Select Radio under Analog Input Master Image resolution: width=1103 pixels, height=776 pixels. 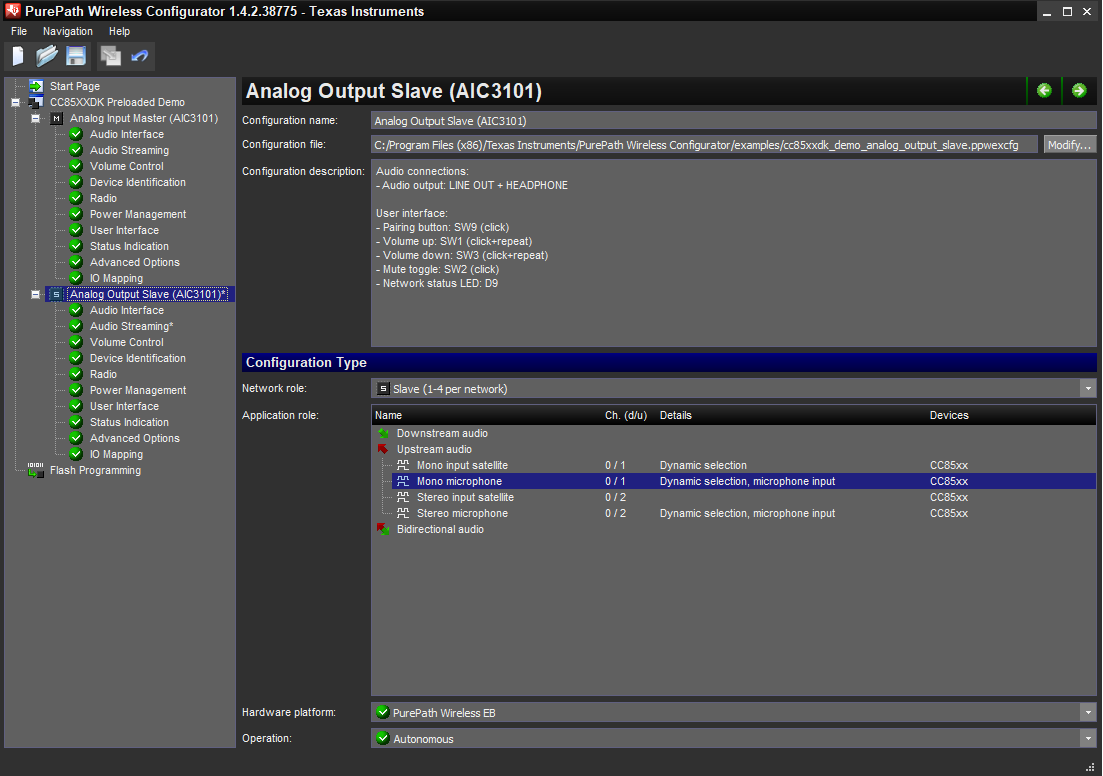coord(103,198)
